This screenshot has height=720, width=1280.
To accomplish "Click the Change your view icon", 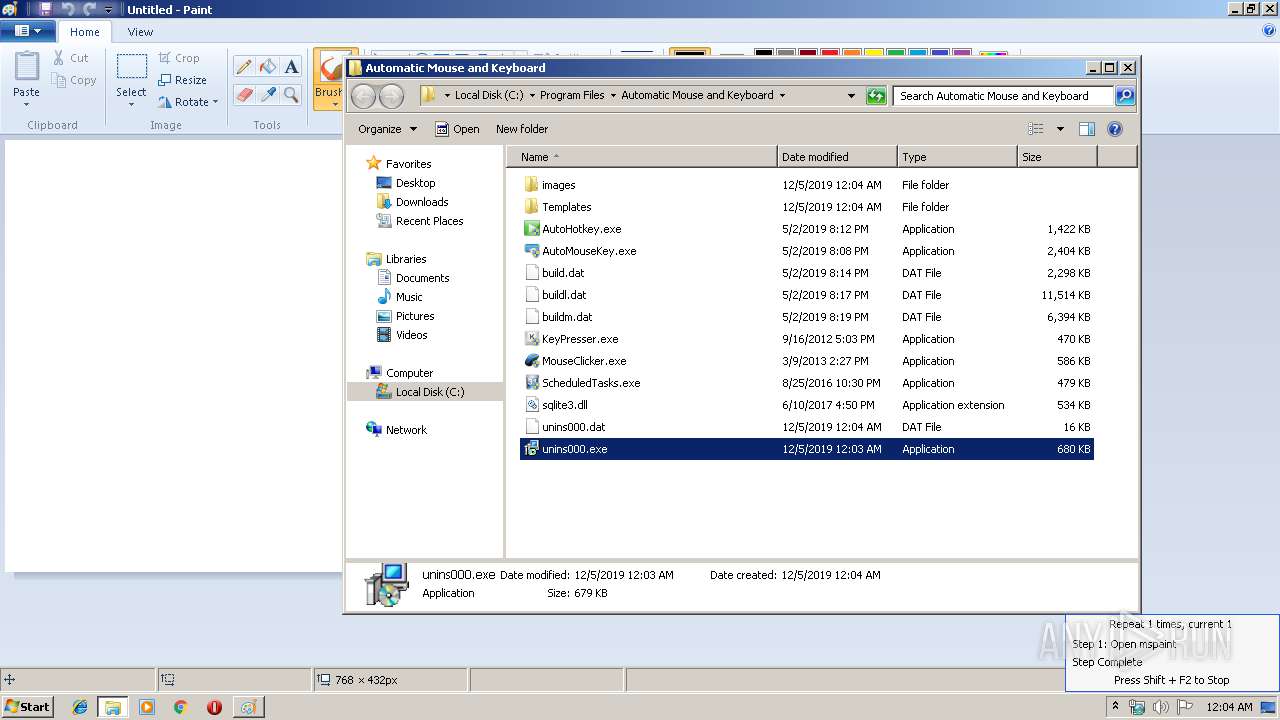I will click(1036, 129).
